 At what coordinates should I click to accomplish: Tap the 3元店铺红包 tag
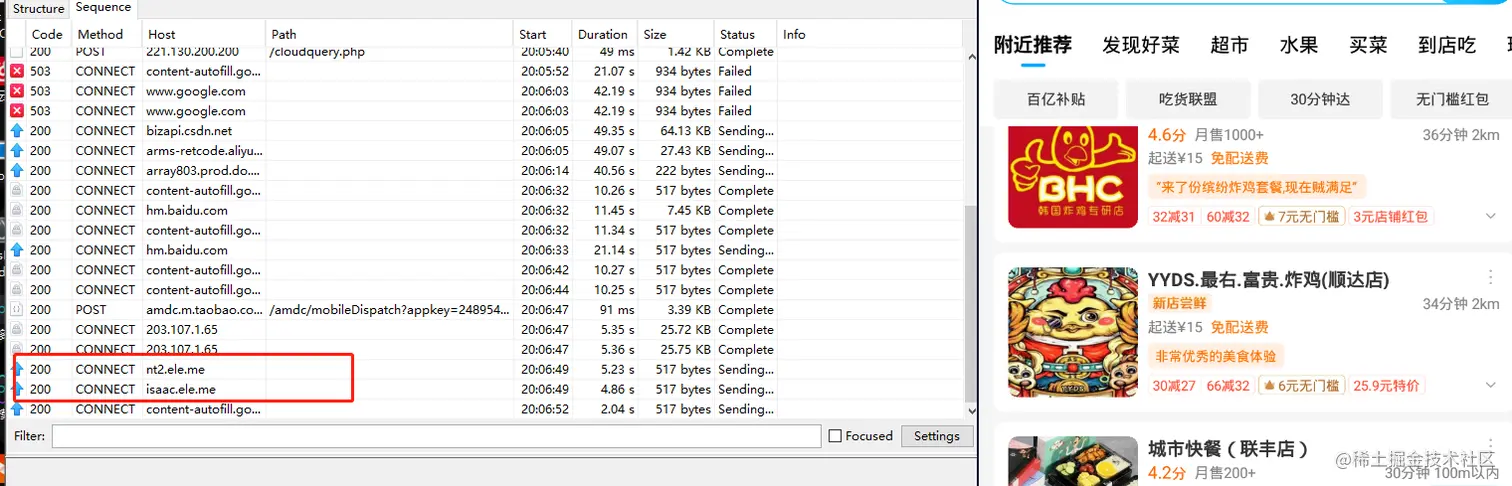1392,216
